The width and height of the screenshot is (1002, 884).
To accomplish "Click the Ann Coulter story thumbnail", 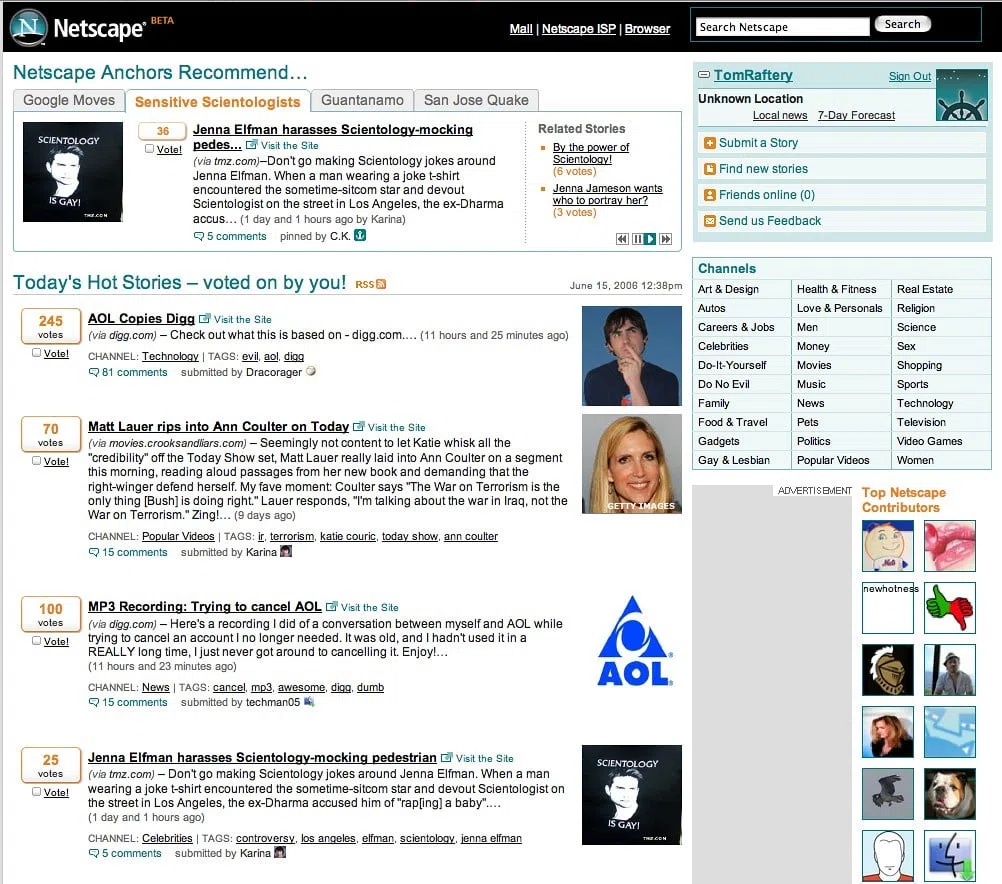I will point(632,464).
